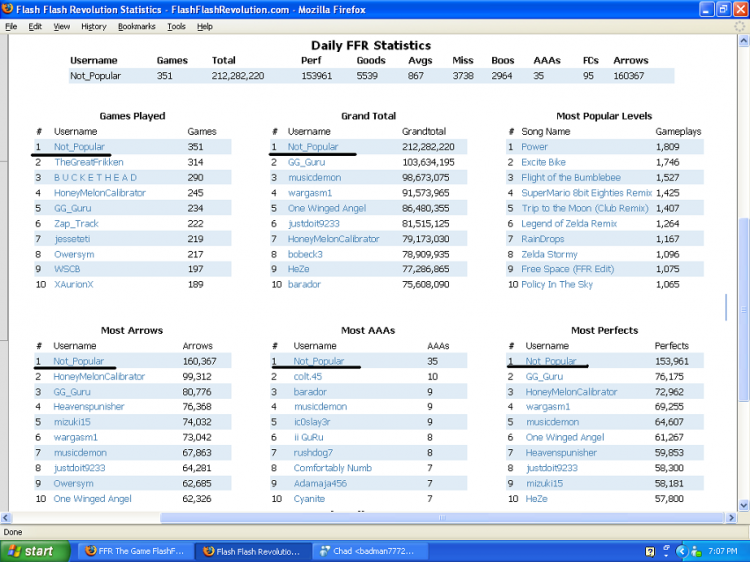The width and height of the screenshot is (750, 562).
Task: Click the horizontal scrollbar left arrow
Action: pyautogui.click(x=8, y=517)
